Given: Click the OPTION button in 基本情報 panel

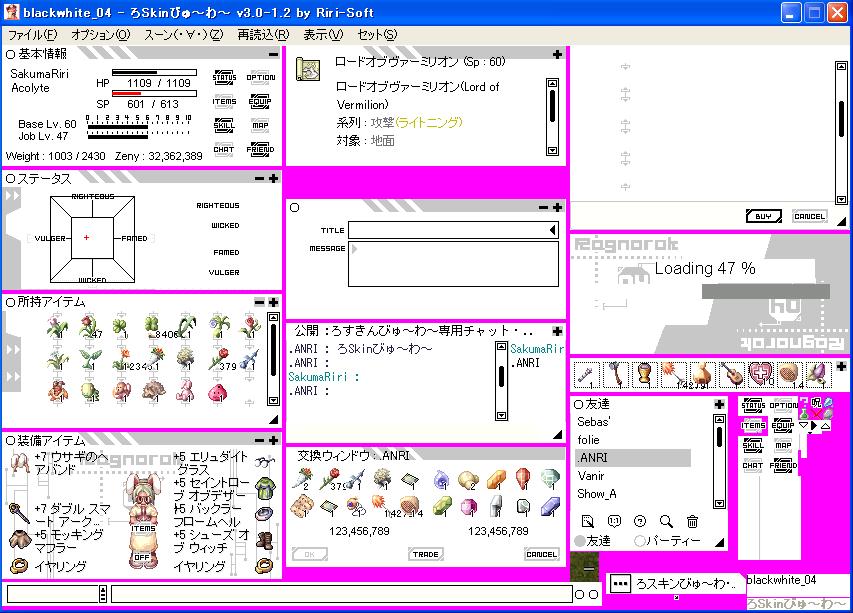Looking at the screenshot, I should click(x=261, y=77).
